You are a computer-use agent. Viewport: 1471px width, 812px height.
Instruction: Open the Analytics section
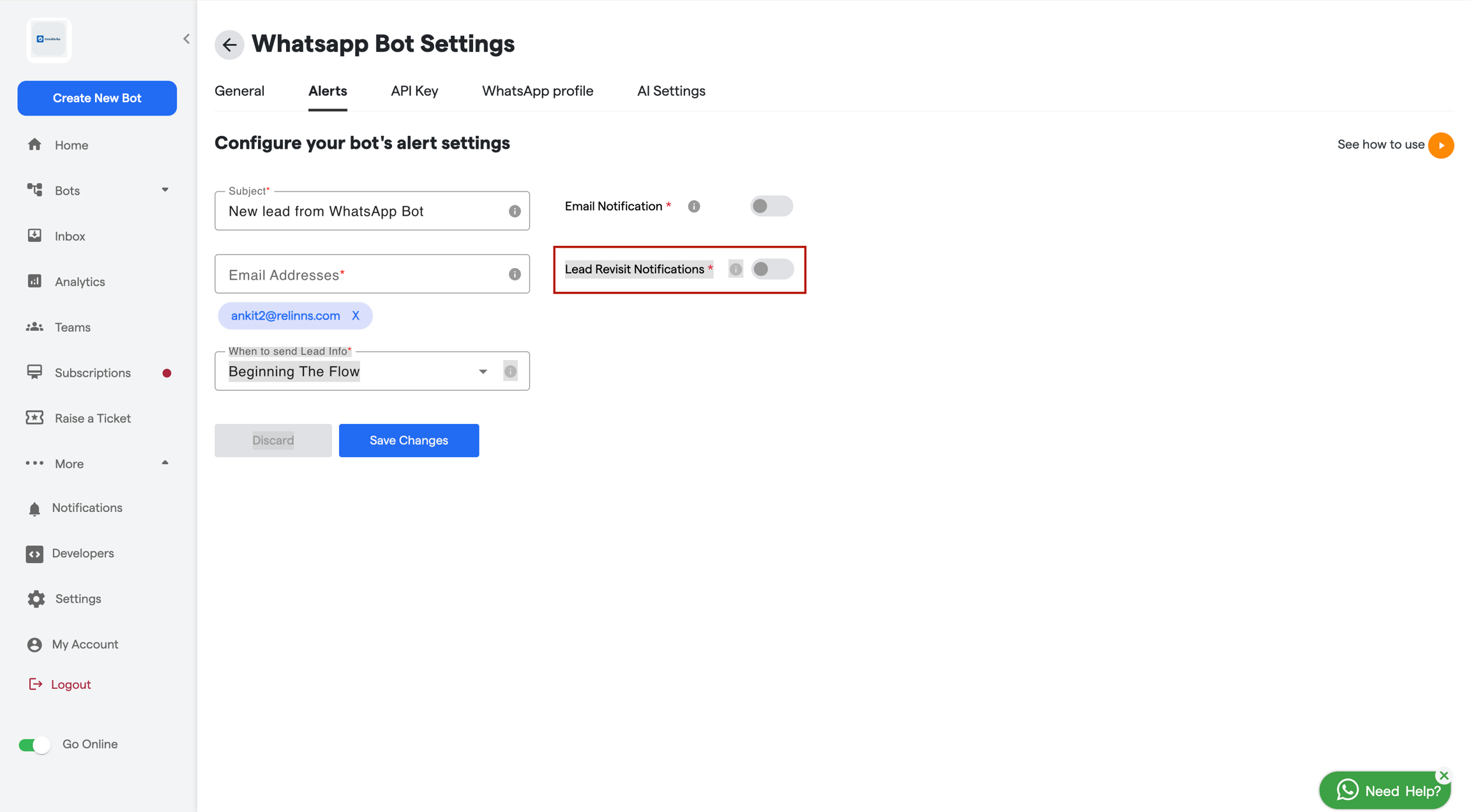[80, 282]
